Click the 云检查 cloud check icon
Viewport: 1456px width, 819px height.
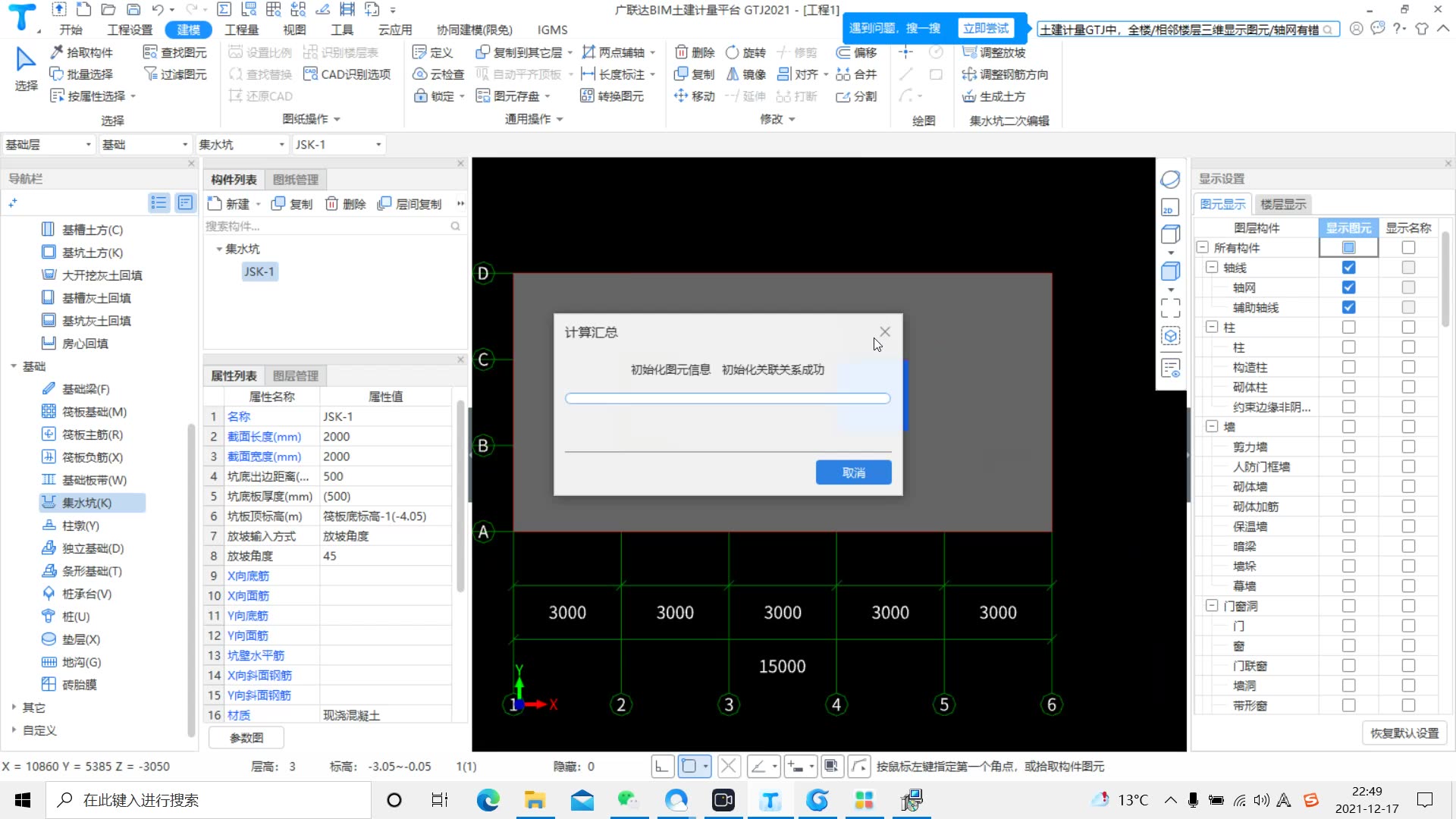pos(420,74)
